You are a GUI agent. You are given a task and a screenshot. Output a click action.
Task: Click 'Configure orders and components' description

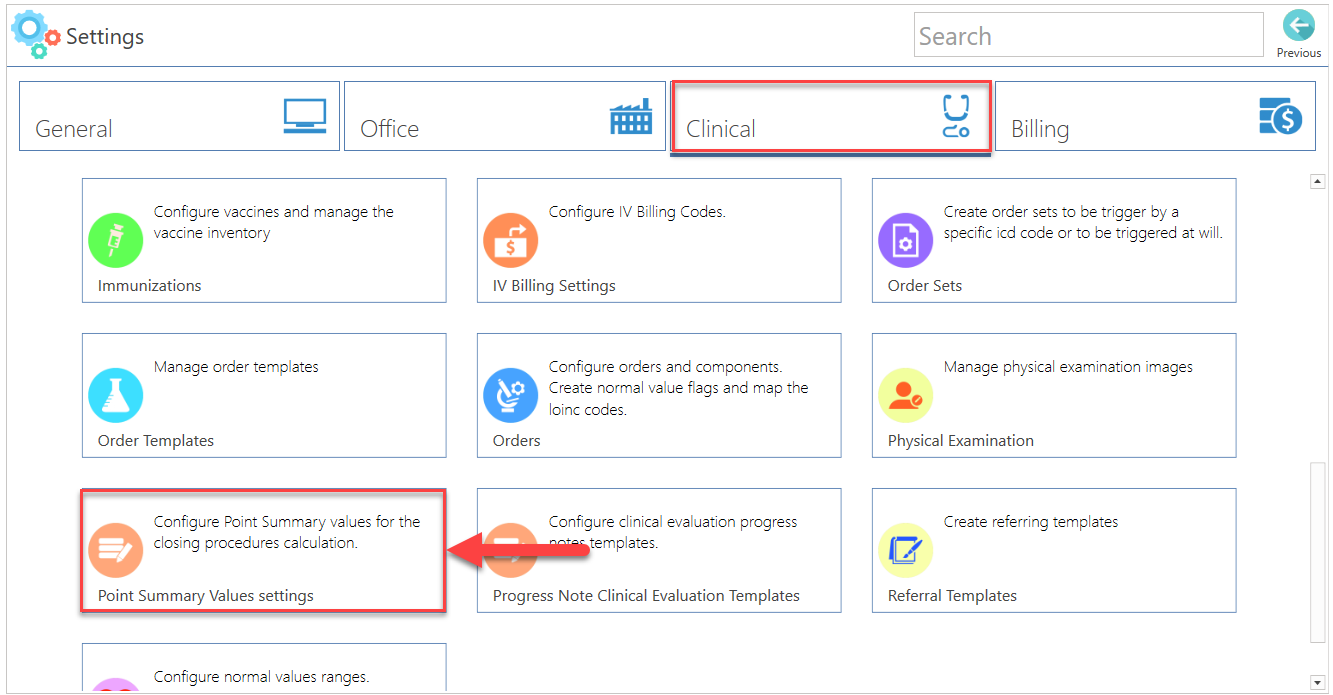coord(679,388)
